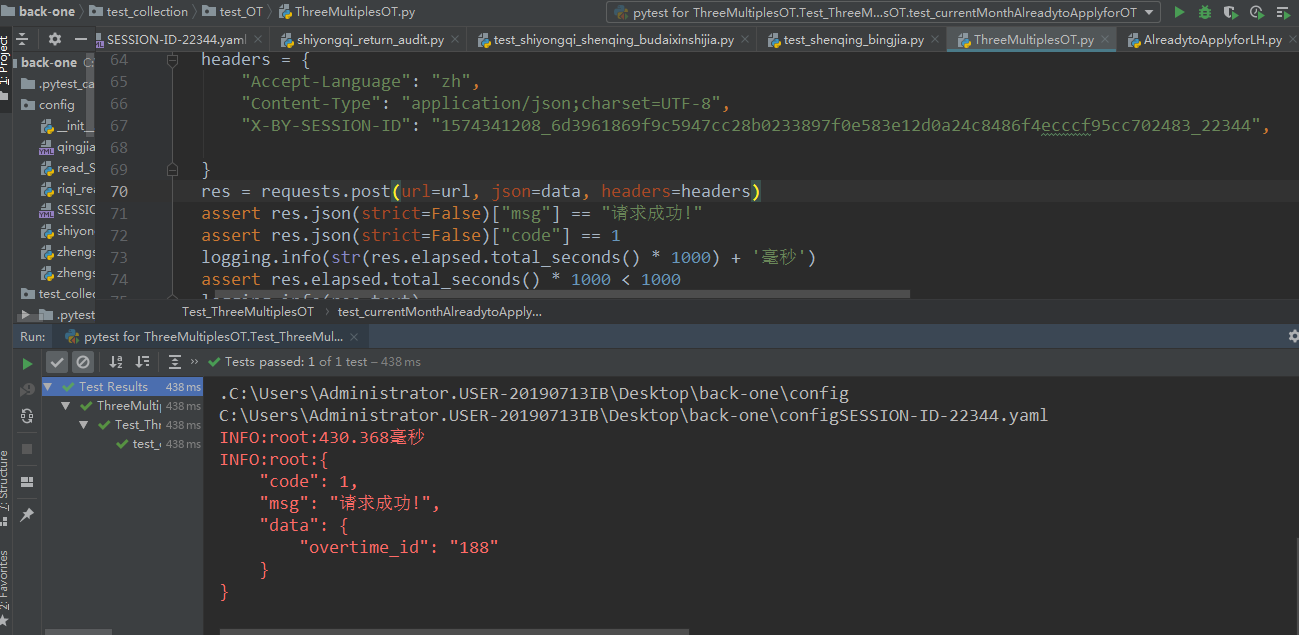Click test_currentMonthAlreadytoApply editor breadcrumb
The width and height of the screenshot is (1299, 635).
pyautogui.click(x=440, y=312)
